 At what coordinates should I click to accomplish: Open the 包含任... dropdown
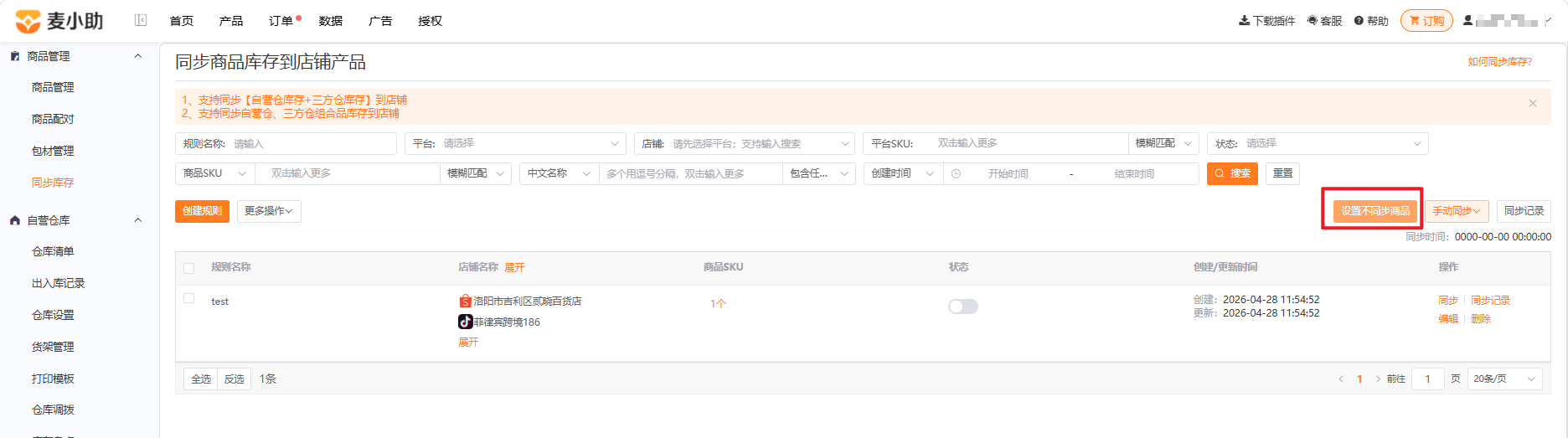818,173
